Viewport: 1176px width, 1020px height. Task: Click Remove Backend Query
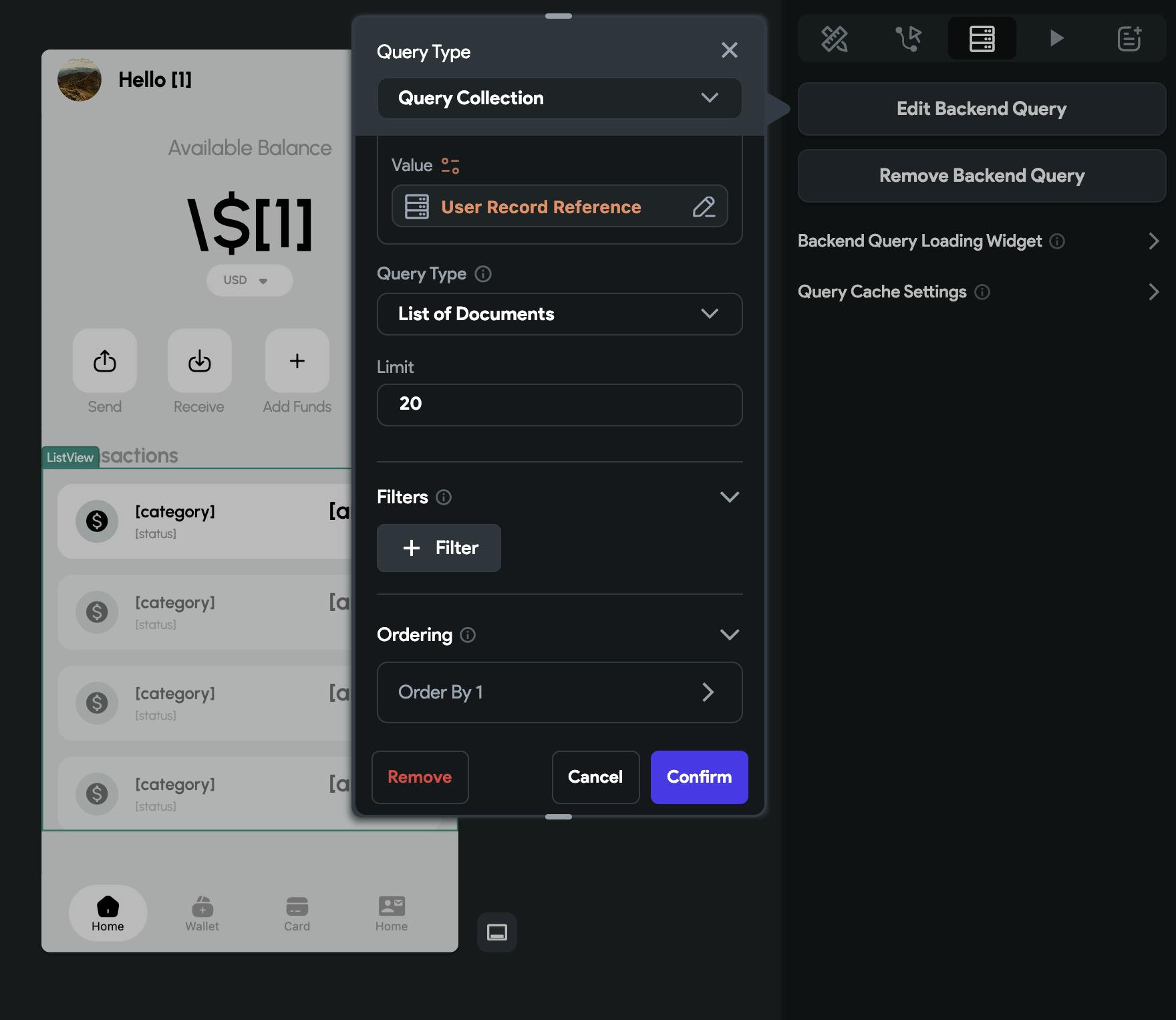(982, 176)
